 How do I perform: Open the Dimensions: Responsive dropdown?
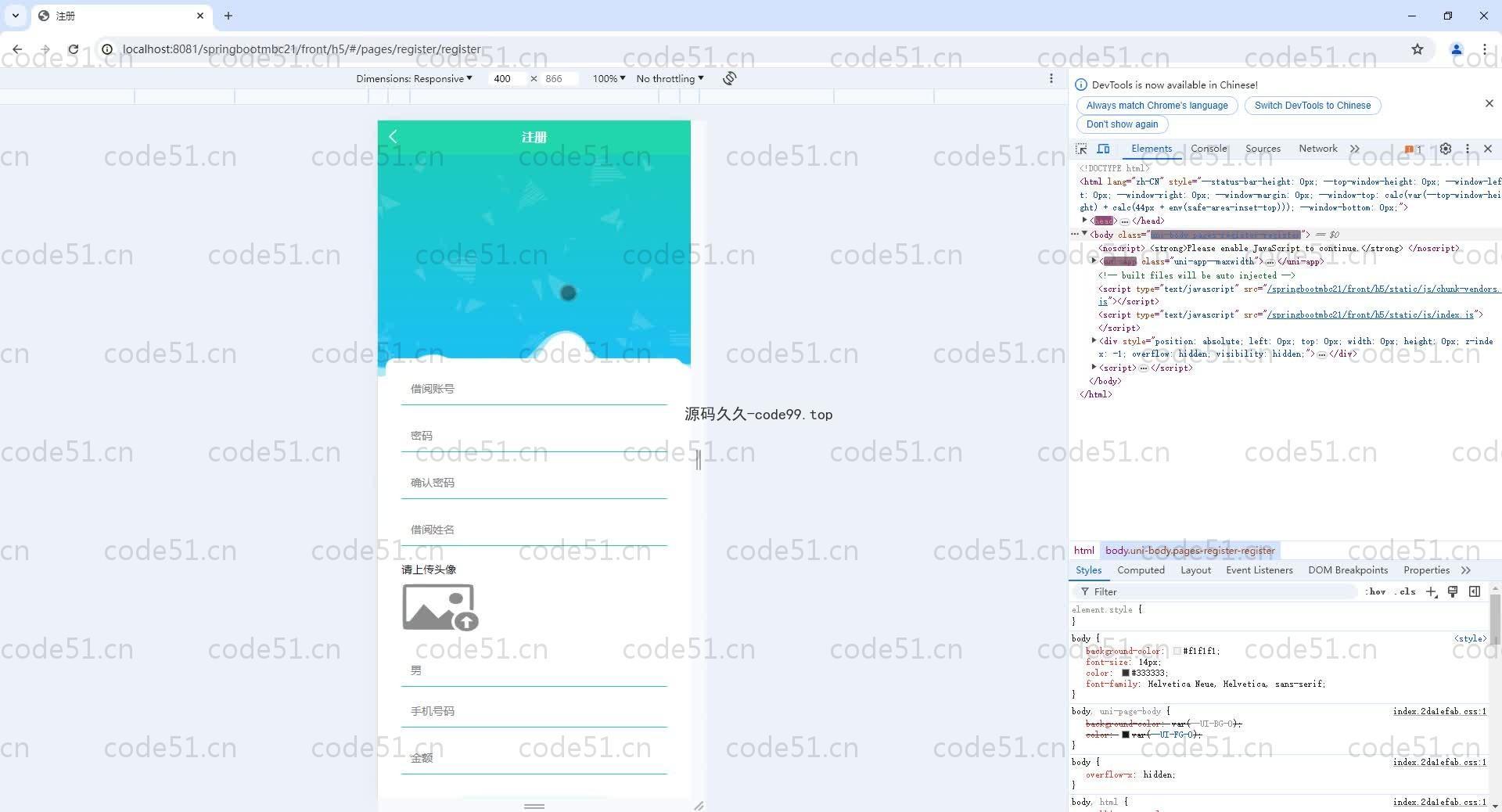pos(414,78)
